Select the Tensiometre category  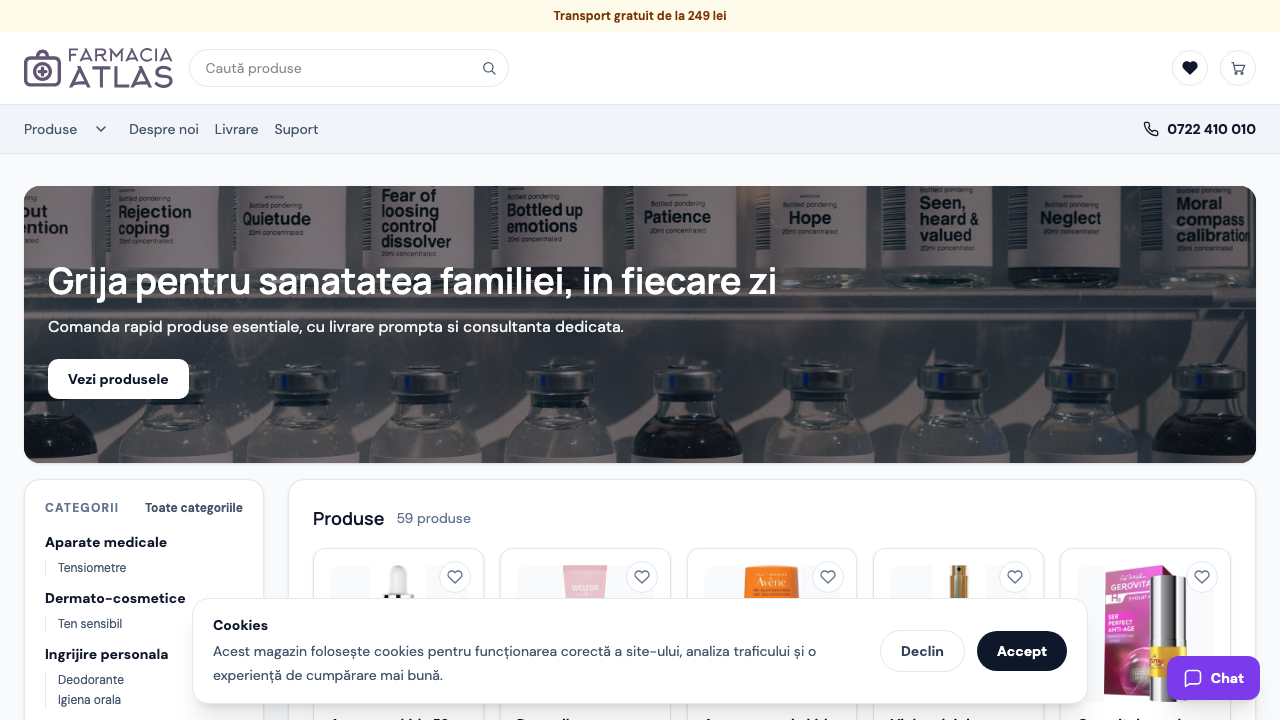92,568
